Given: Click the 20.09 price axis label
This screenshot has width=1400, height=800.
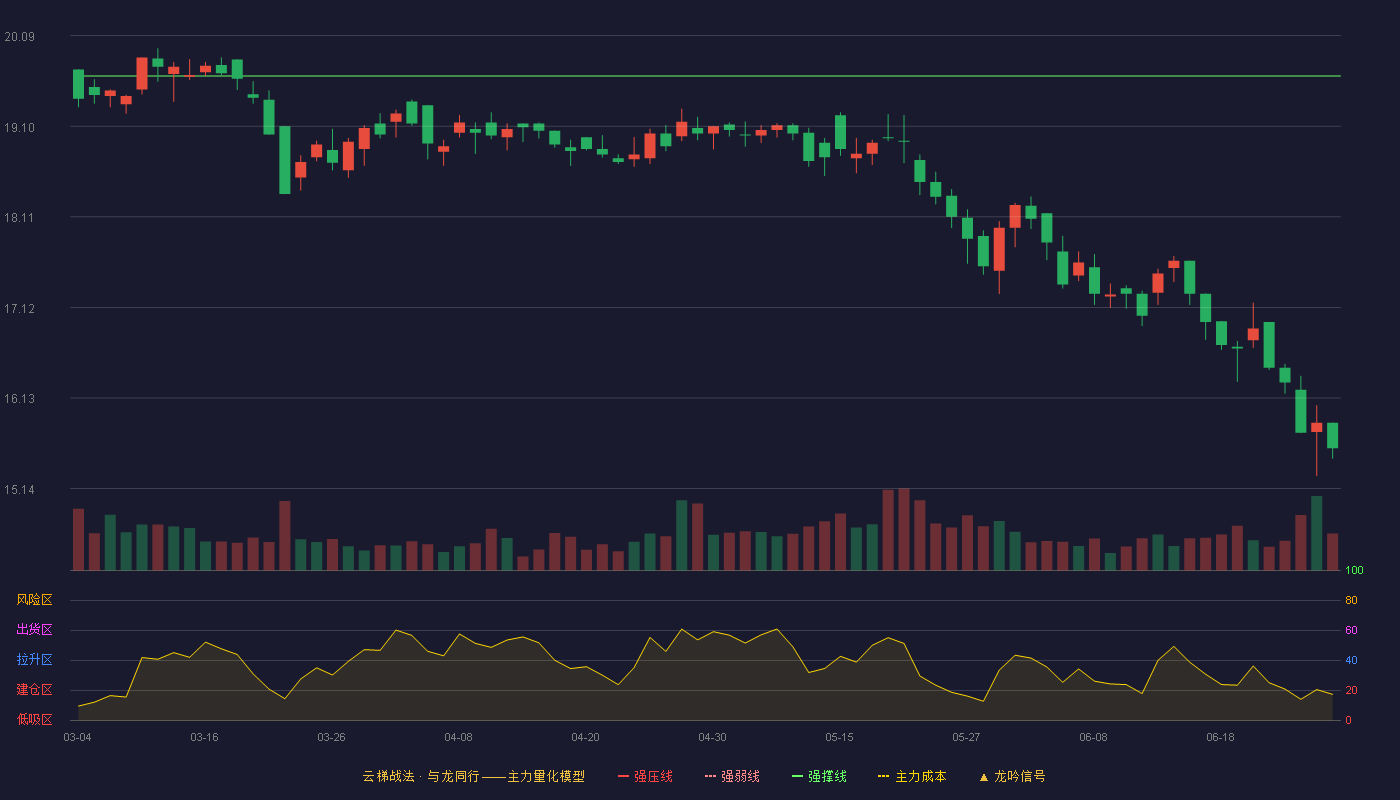Looking at the screenshot, I should coord(19,37).
